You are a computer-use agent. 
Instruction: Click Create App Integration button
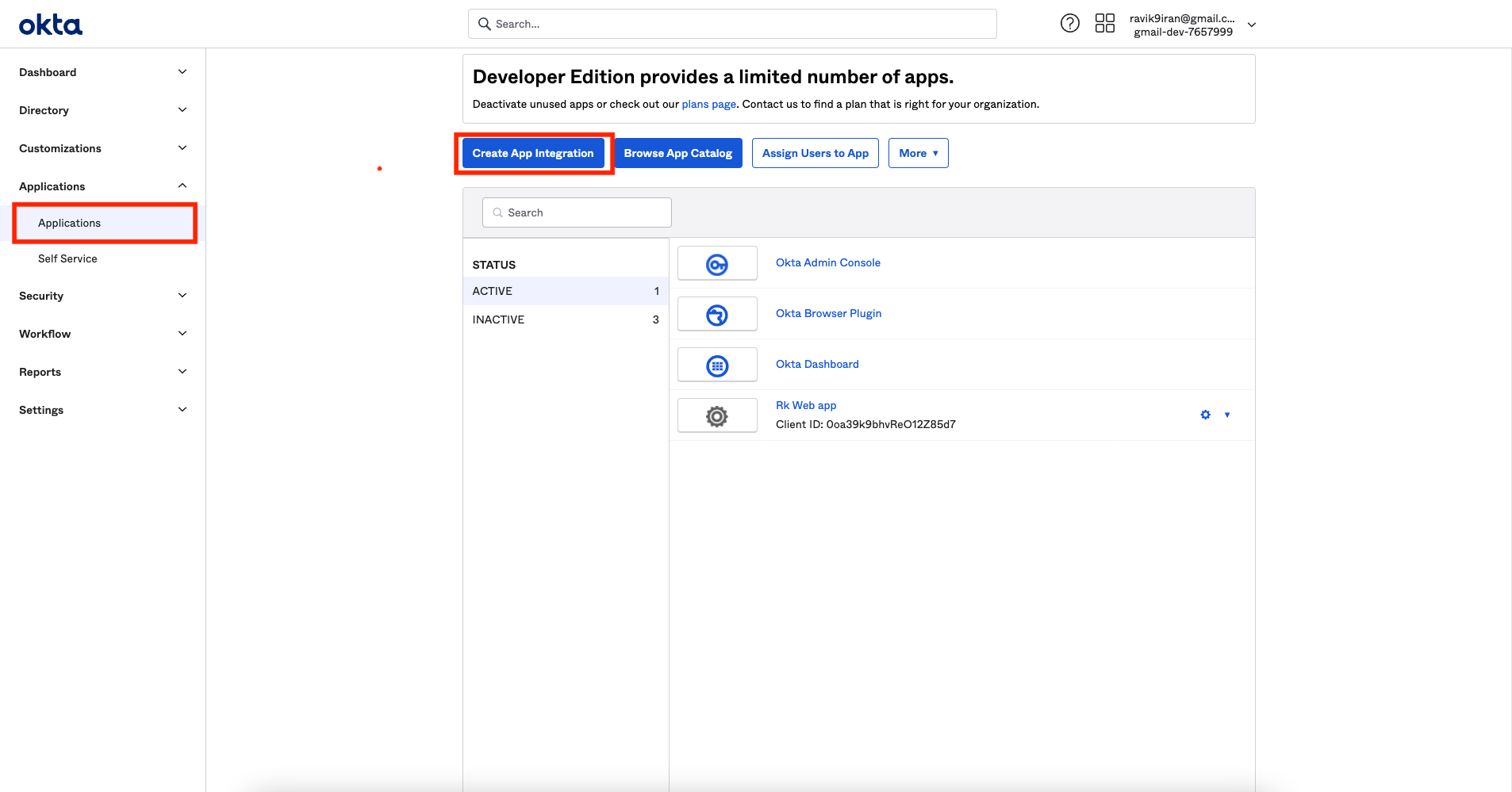coord(533,153)
